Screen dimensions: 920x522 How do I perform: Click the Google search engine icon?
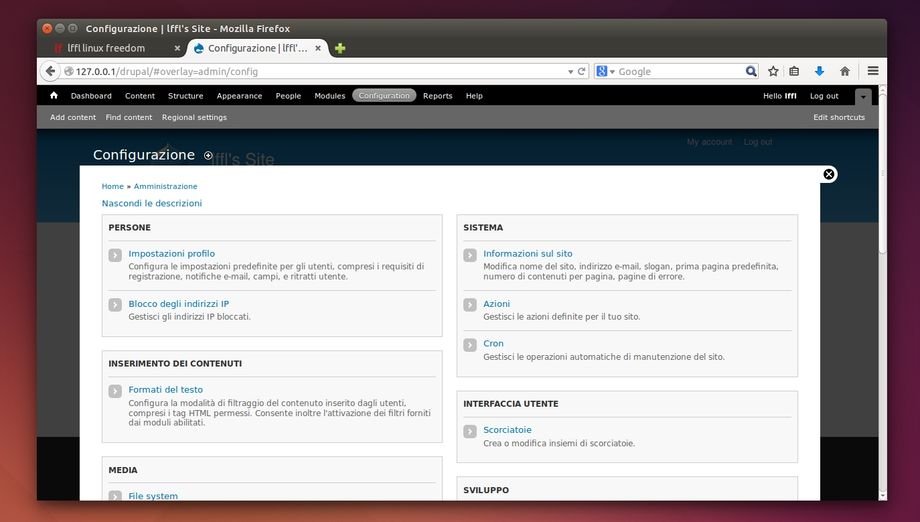pyautogui.click(x=601, y=71)
